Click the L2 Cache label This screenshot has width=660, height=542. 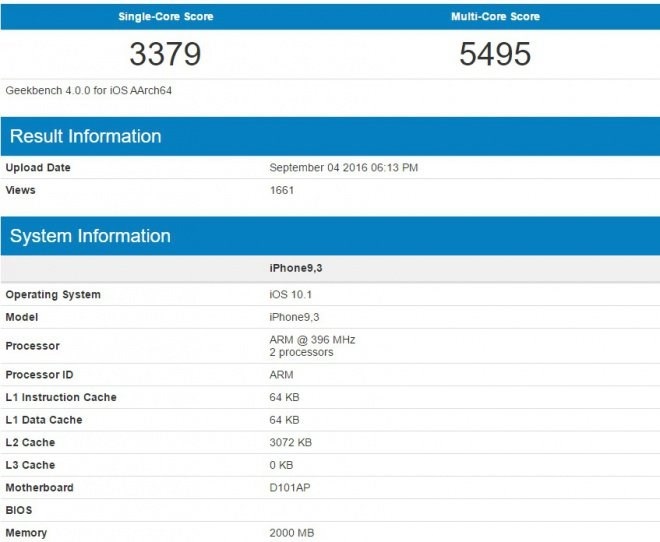30,443
